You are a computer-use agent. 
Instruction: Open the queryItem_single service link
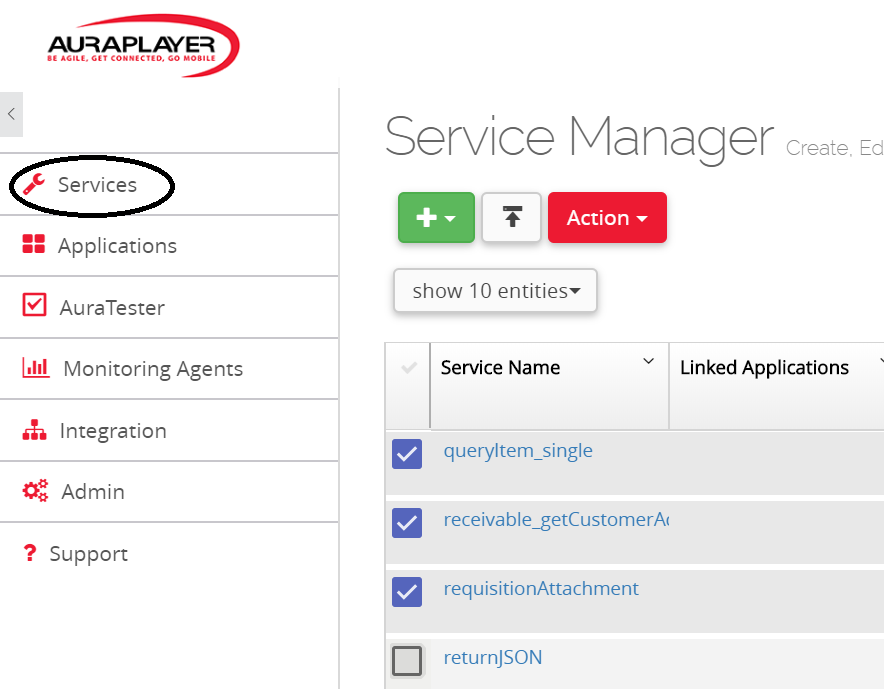tap(518, 451)
